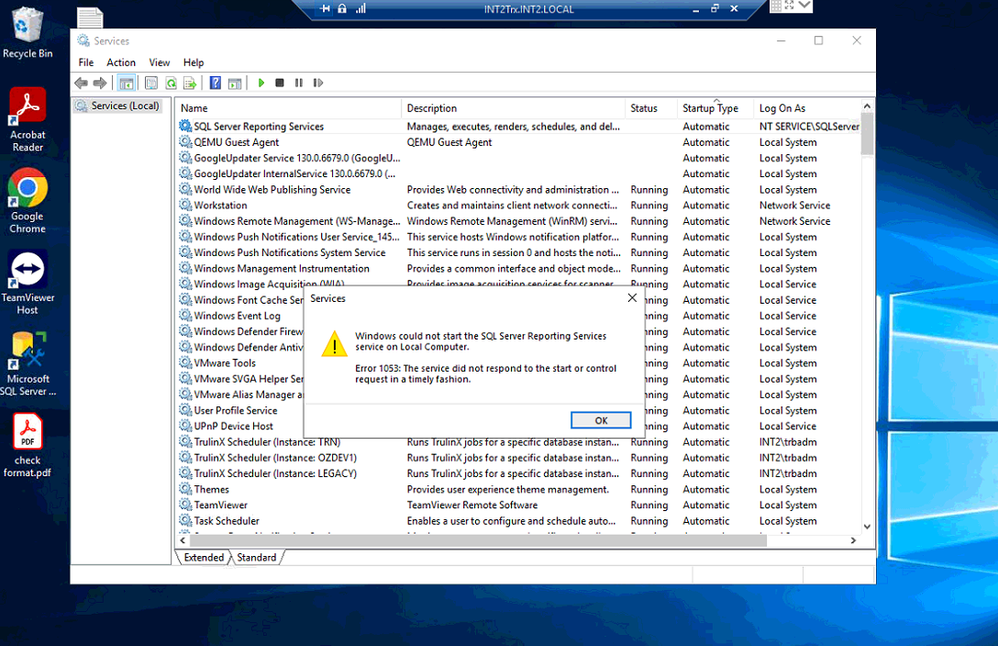This screenshot has width=998, height=646.
Task: Select TrulinX Scheduler (Instance: LEGACY) row
Action: tap(519, 474)
